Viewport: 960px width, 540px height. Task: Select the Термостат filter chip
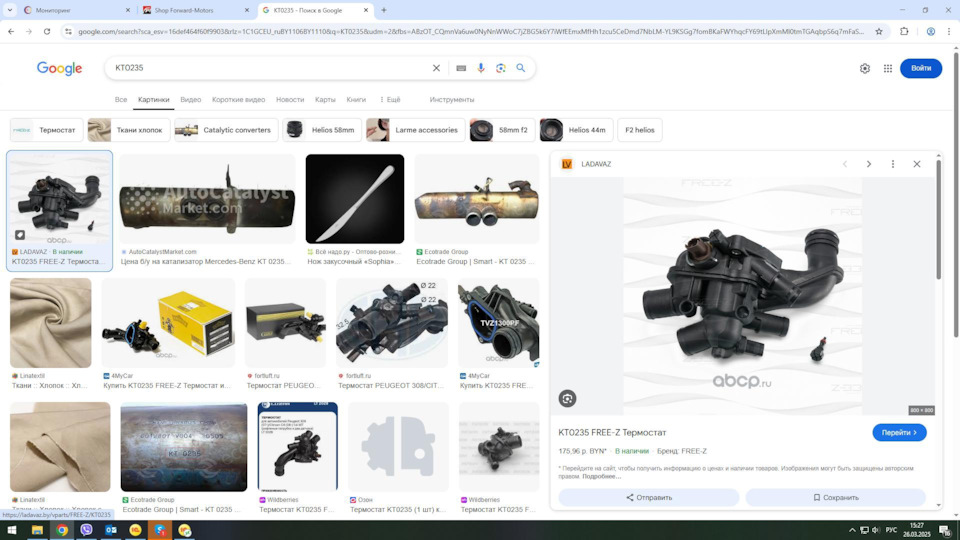point(46,130)
